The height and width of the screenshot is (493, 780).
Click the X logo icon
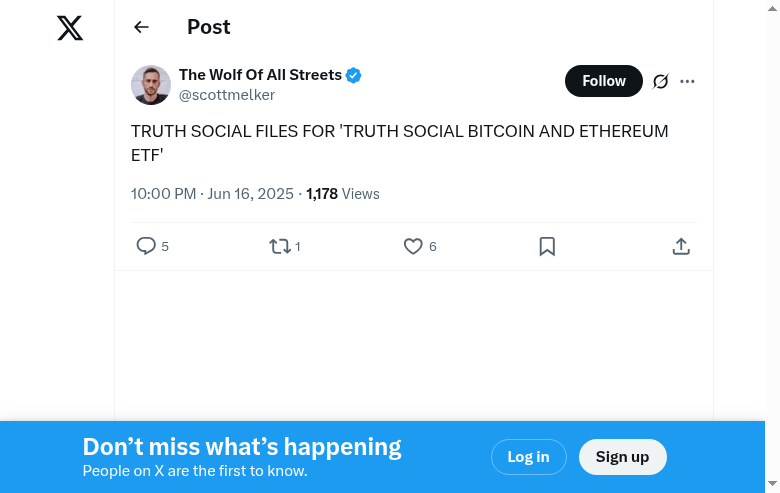pos(70,28)
